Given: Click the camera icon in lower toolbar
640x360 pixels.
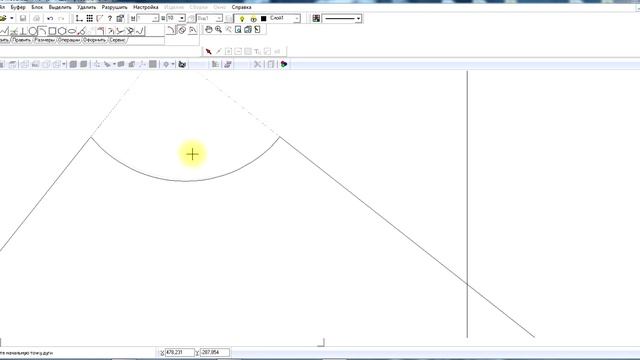Looking at the screenshot, I should tap(182, 64).
